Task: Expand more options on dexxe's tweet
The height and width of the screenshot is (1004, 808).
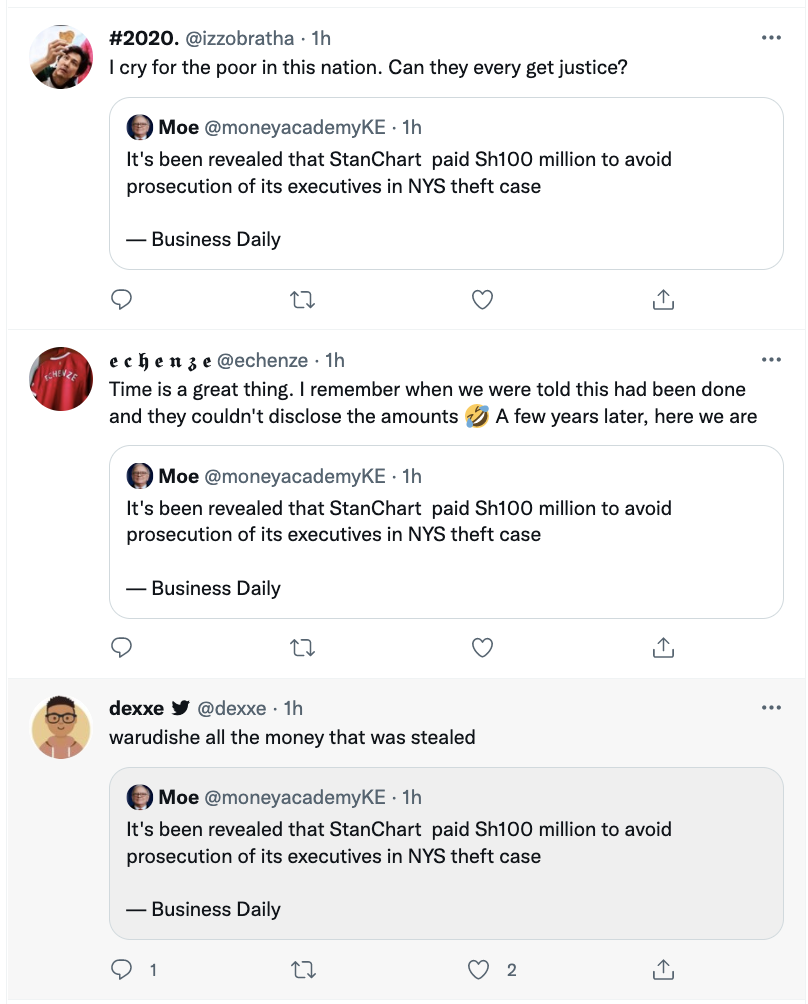Action: 771,708
